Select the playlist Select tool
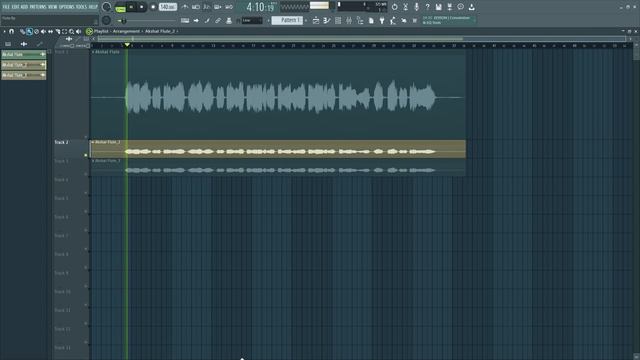The image size is (640, 360). 64,31
